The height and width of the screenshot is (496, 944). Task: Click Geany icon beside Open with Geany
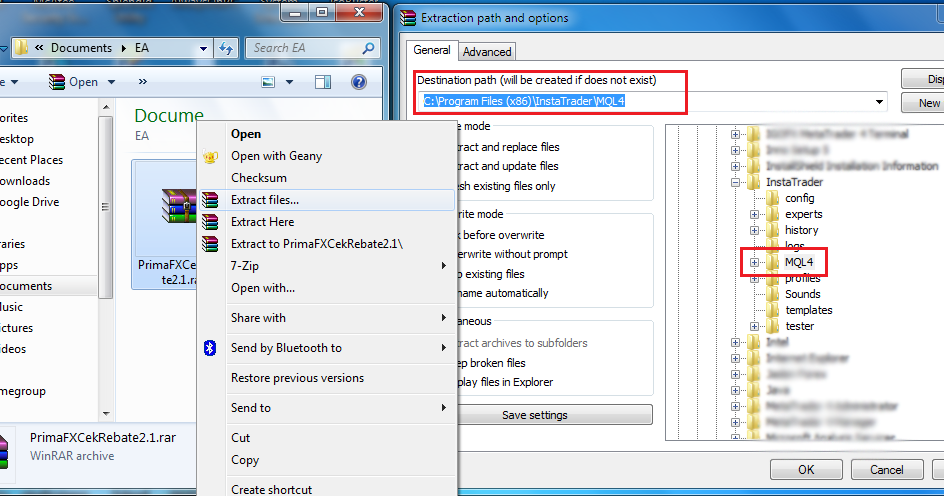point(210,157)
